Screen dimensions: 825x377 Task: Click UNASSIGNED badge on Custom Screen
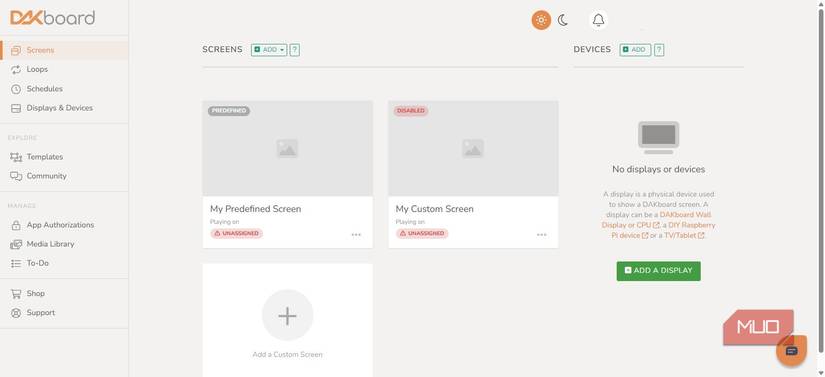click(422, 233)
